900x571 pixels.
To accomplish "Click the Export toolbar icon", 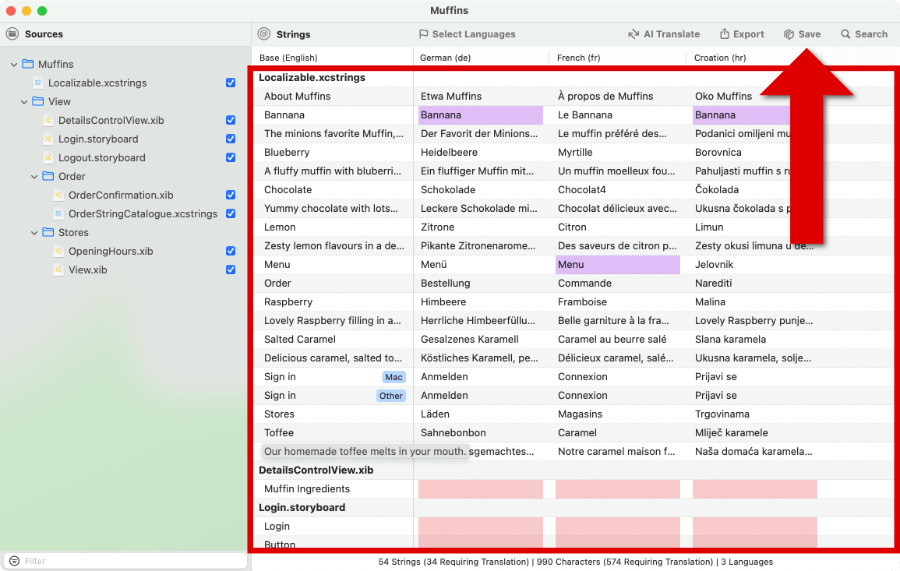I will pos(726,34).
